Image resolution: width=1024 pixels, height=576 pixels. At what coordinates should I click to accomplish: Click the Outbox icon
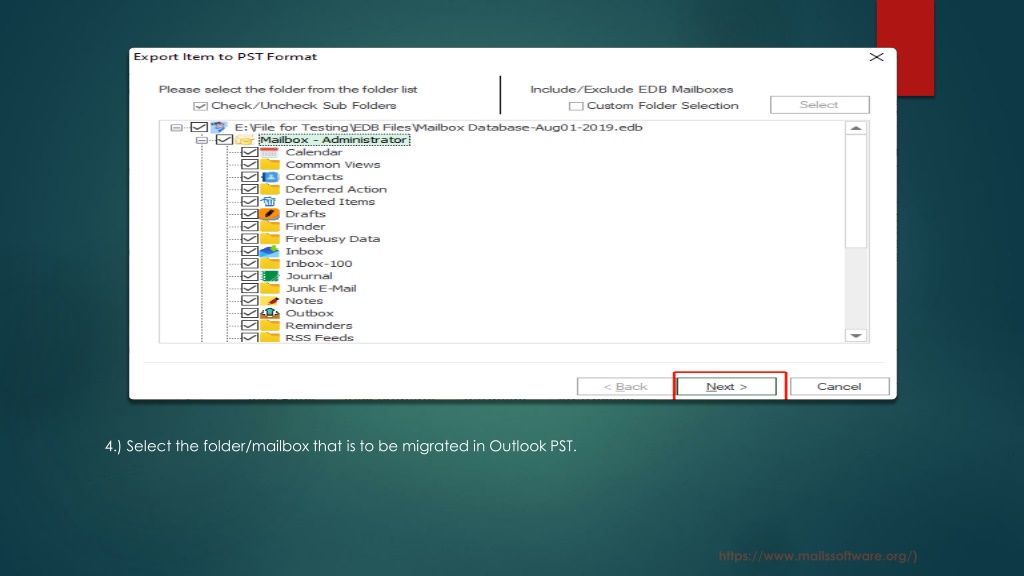tap(269, 313)
